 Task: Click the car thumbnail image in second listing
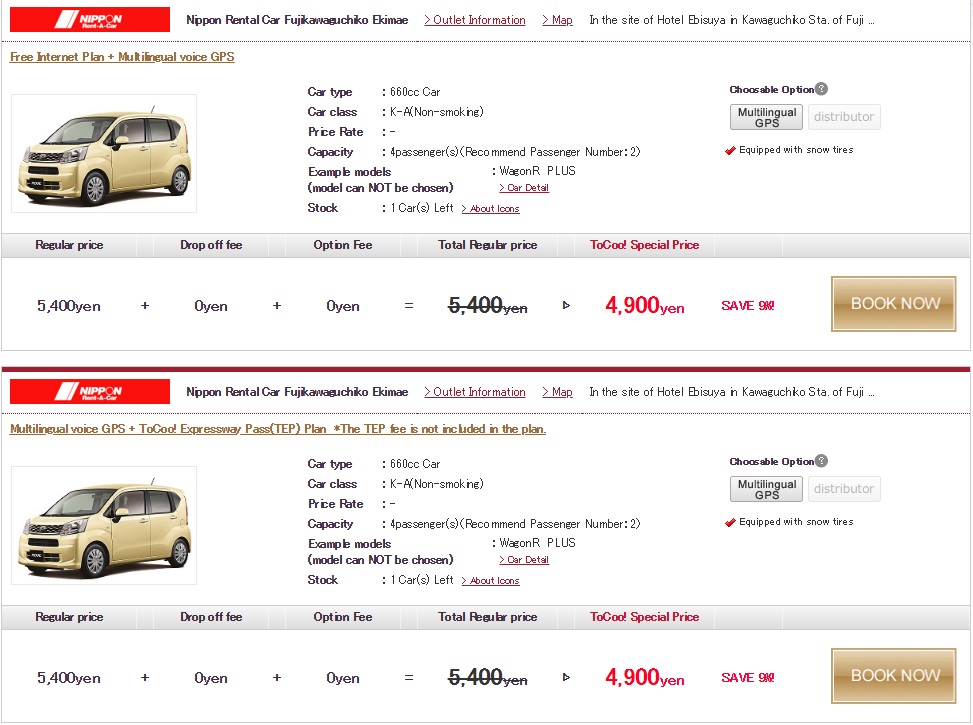(104, 525)
